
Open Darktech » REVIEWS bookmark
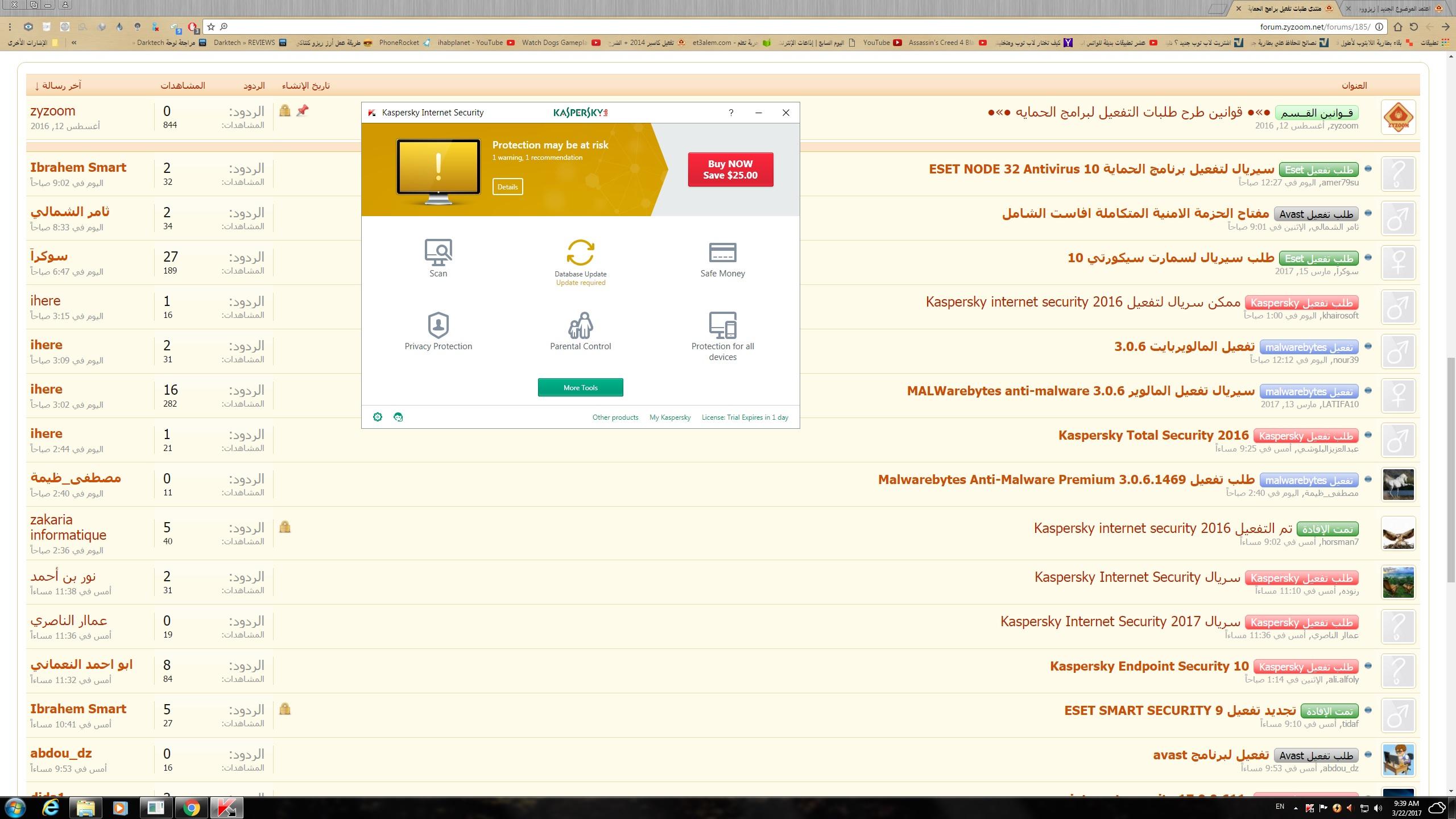tap(250, 43)
